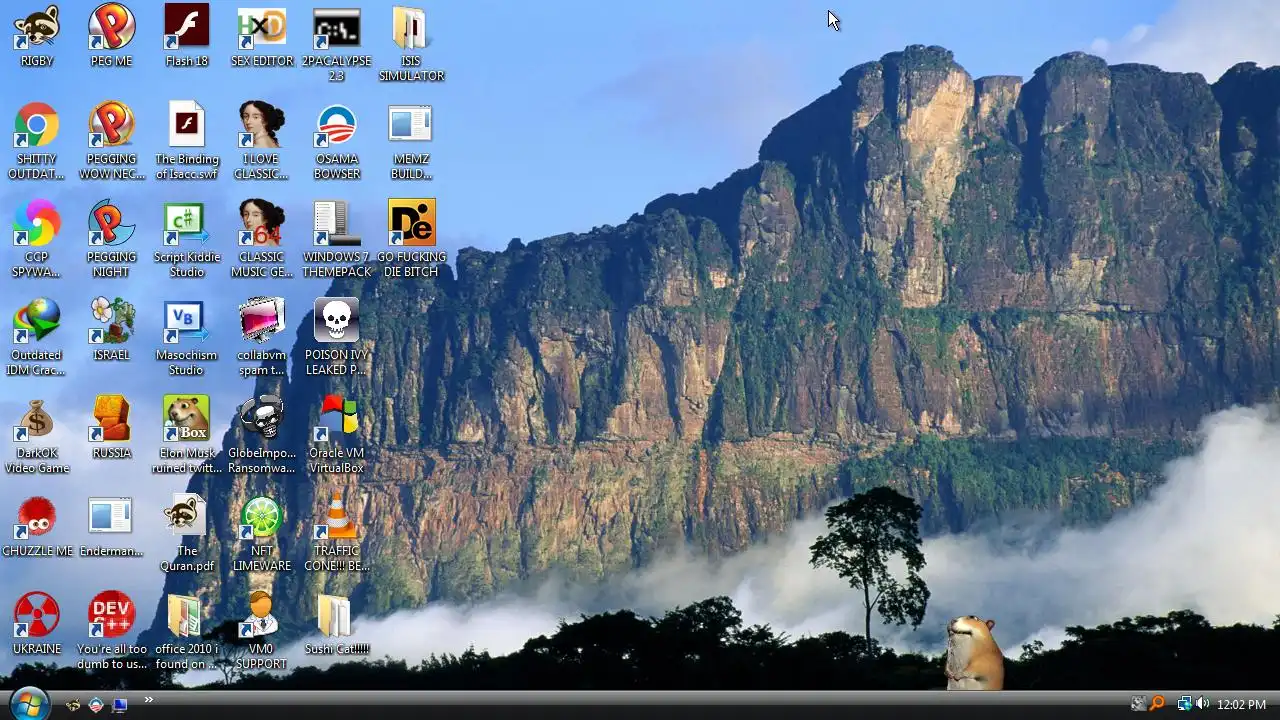Launch the PEG ME desktop shortcut

point(111,27)
